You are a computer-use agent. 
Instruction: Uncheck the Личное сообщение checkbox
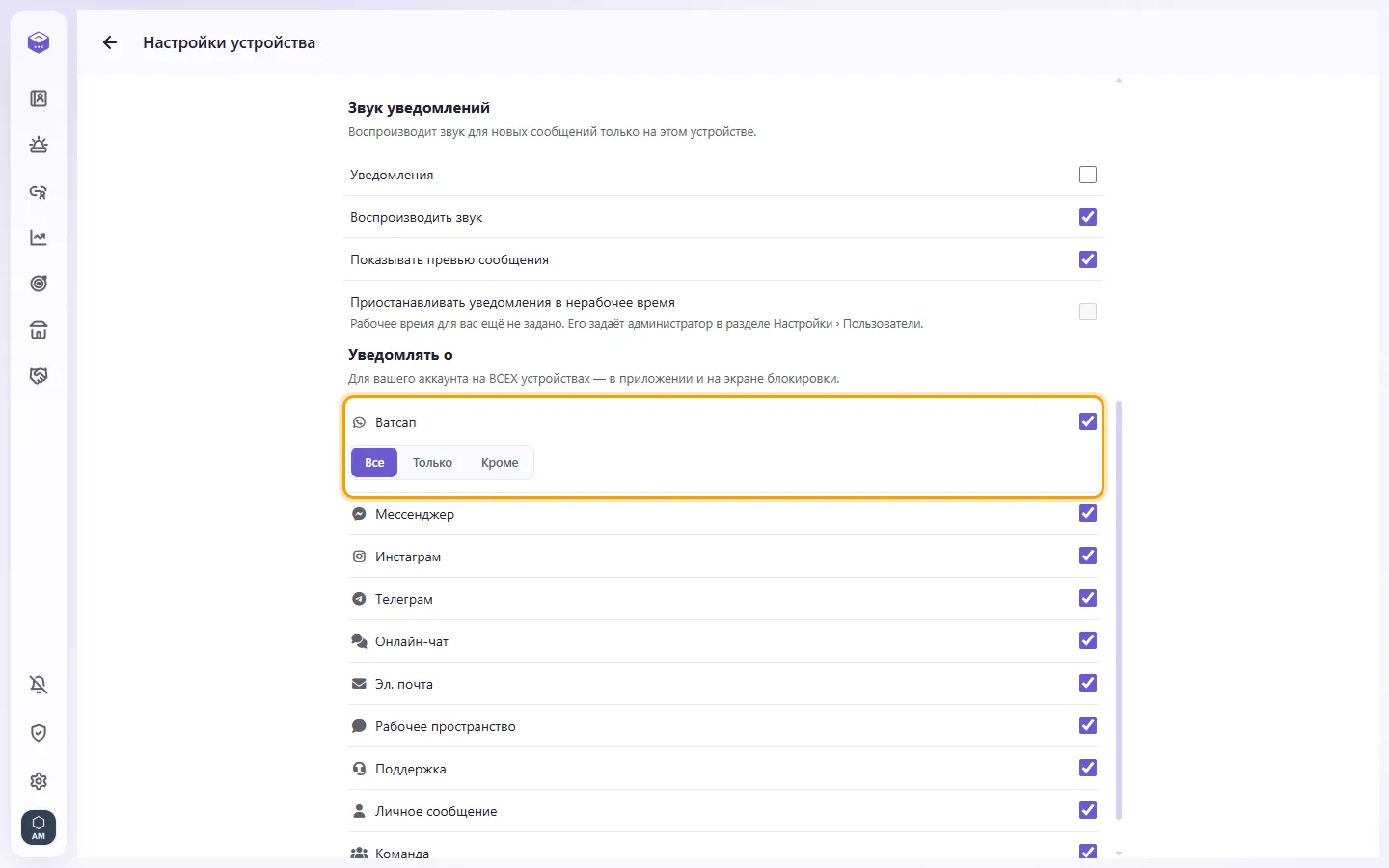point(1088,810)
